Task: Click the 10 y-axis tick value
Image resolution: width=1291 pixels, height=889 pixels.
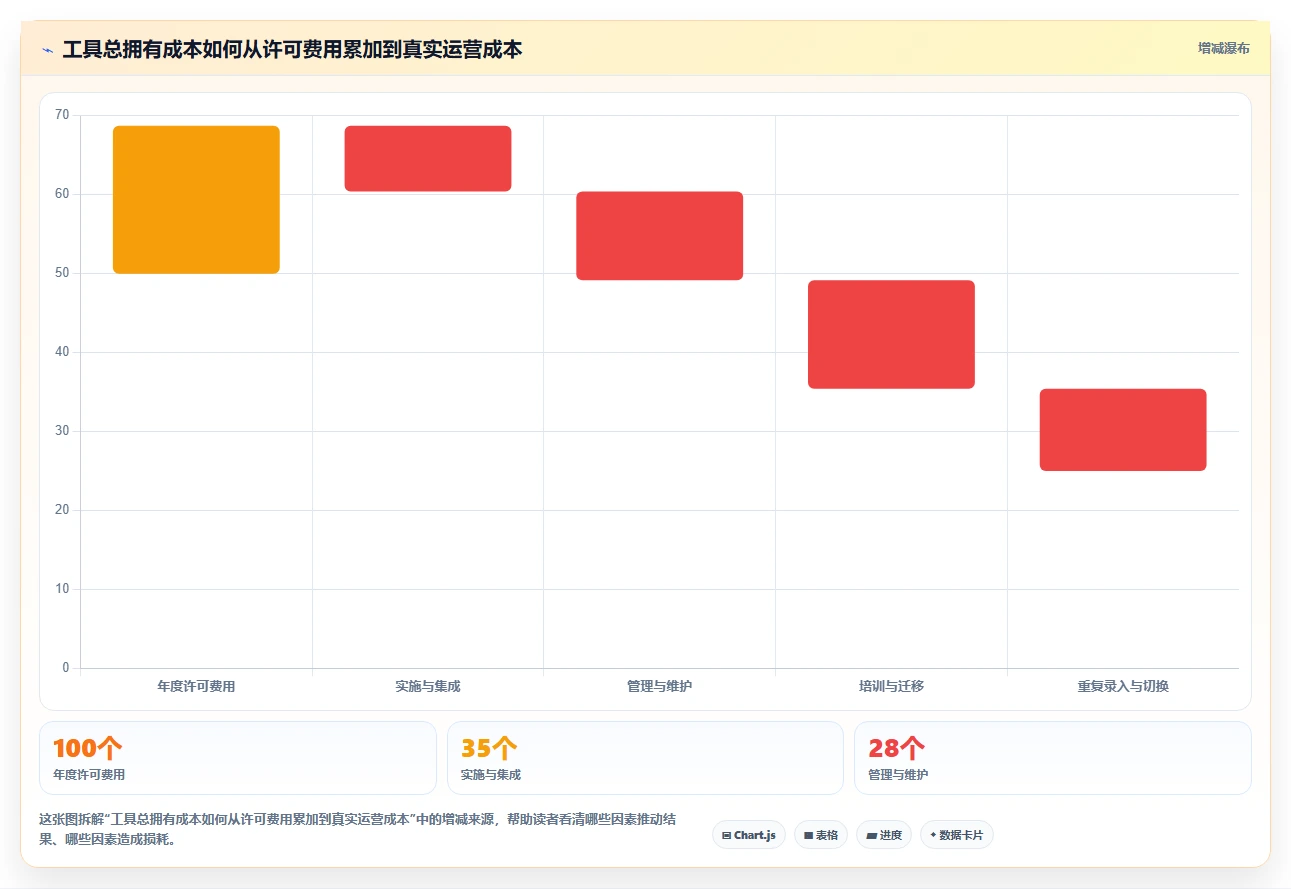Action: (62, 589)
